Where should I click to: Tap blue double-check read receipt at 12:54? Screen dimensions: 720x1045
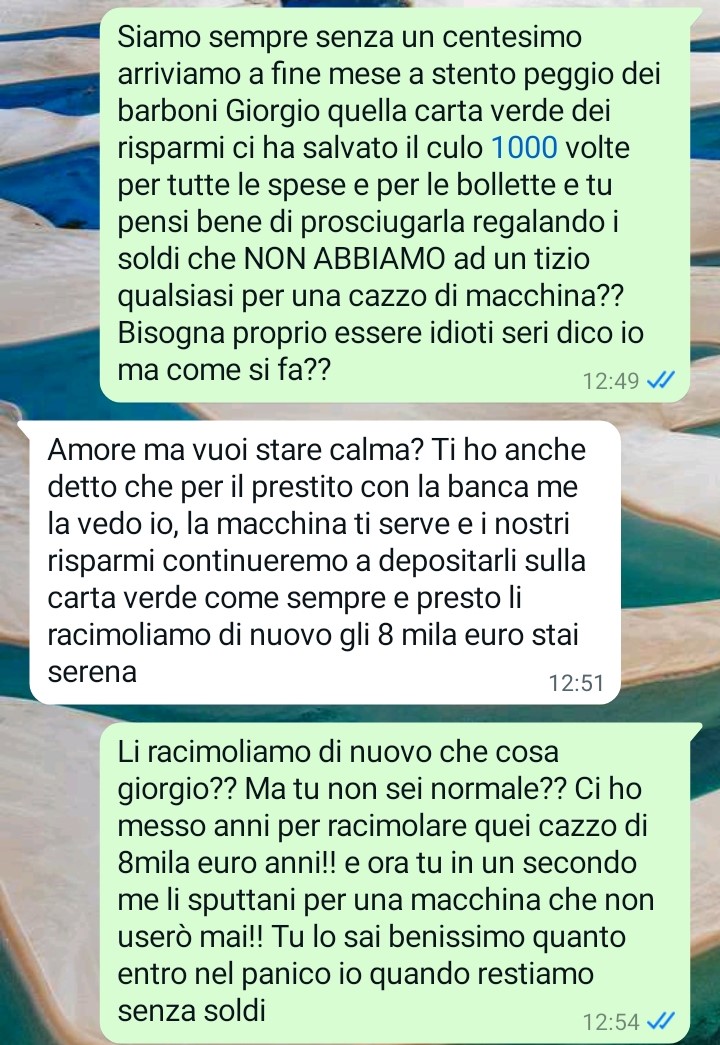661,1021
